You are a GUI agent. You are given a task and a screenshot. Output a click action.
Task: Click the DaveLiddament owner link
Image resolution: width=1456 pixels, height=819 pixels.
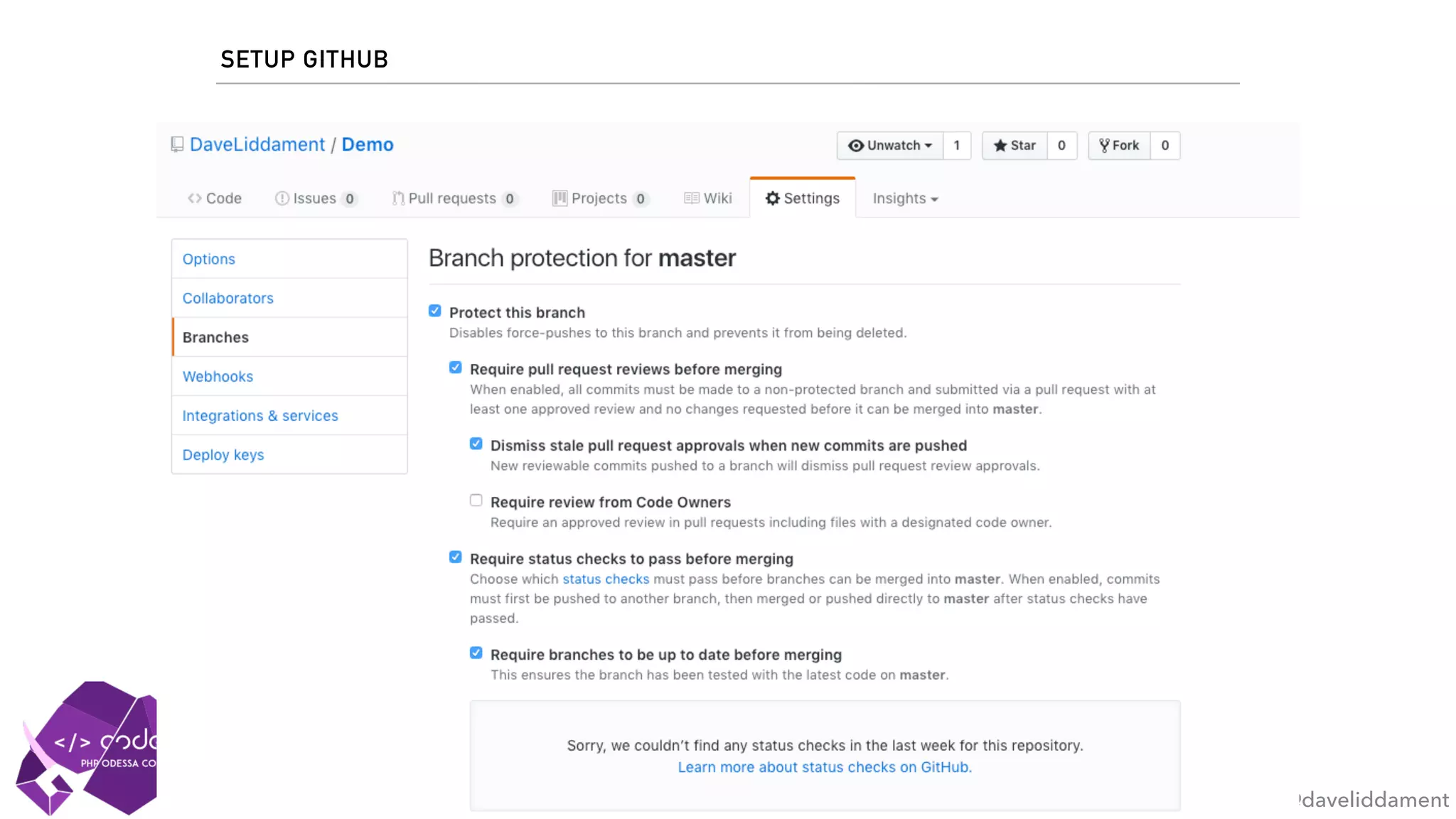[x=257, y=144]
